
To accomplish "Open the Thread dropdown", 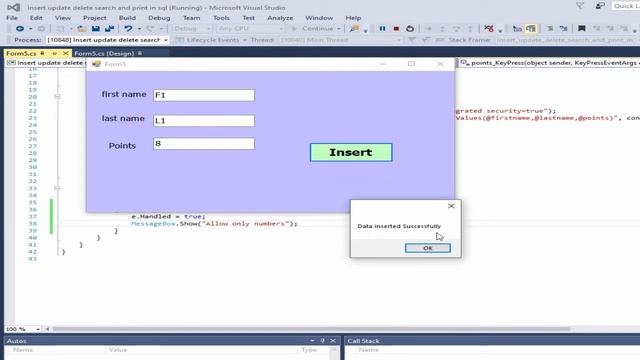I will coord(399,40).
